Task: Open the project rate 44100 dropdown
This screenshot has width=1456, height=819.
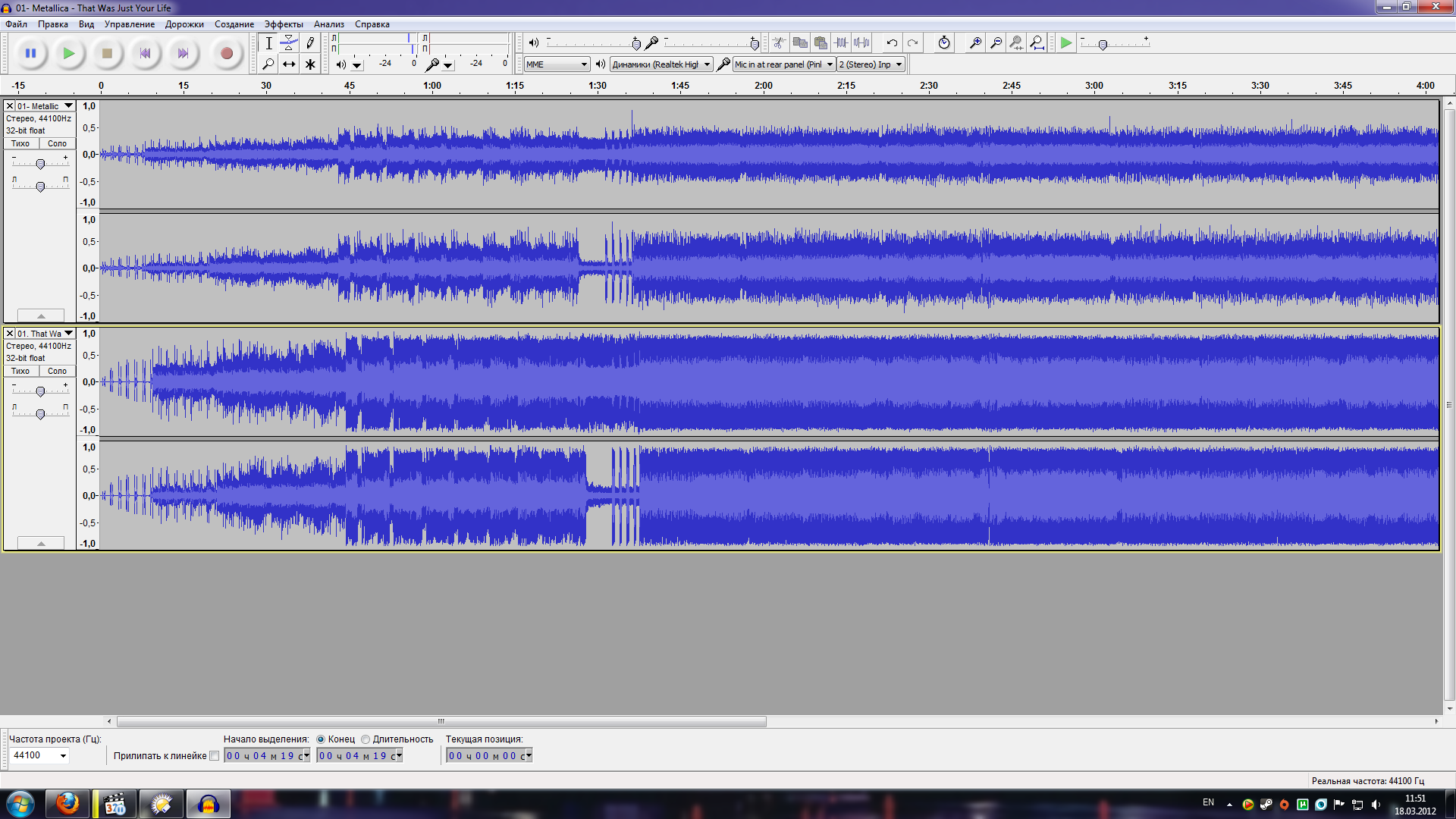Action: [x=63, y=755]
